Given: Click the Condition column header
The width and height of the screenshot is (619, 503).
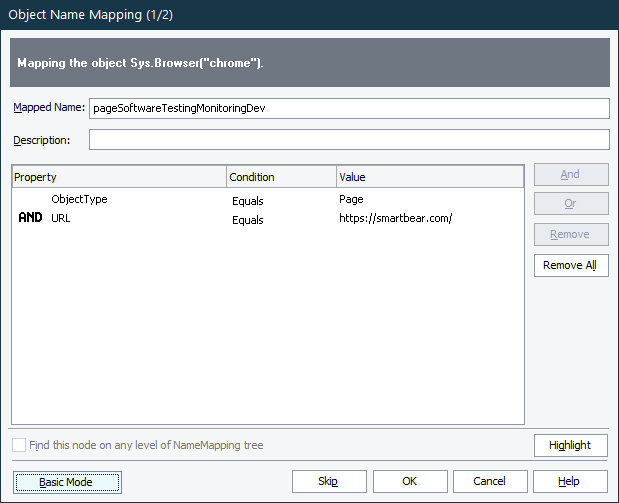Looking at the screenshot, I should [x=280, y=177].
